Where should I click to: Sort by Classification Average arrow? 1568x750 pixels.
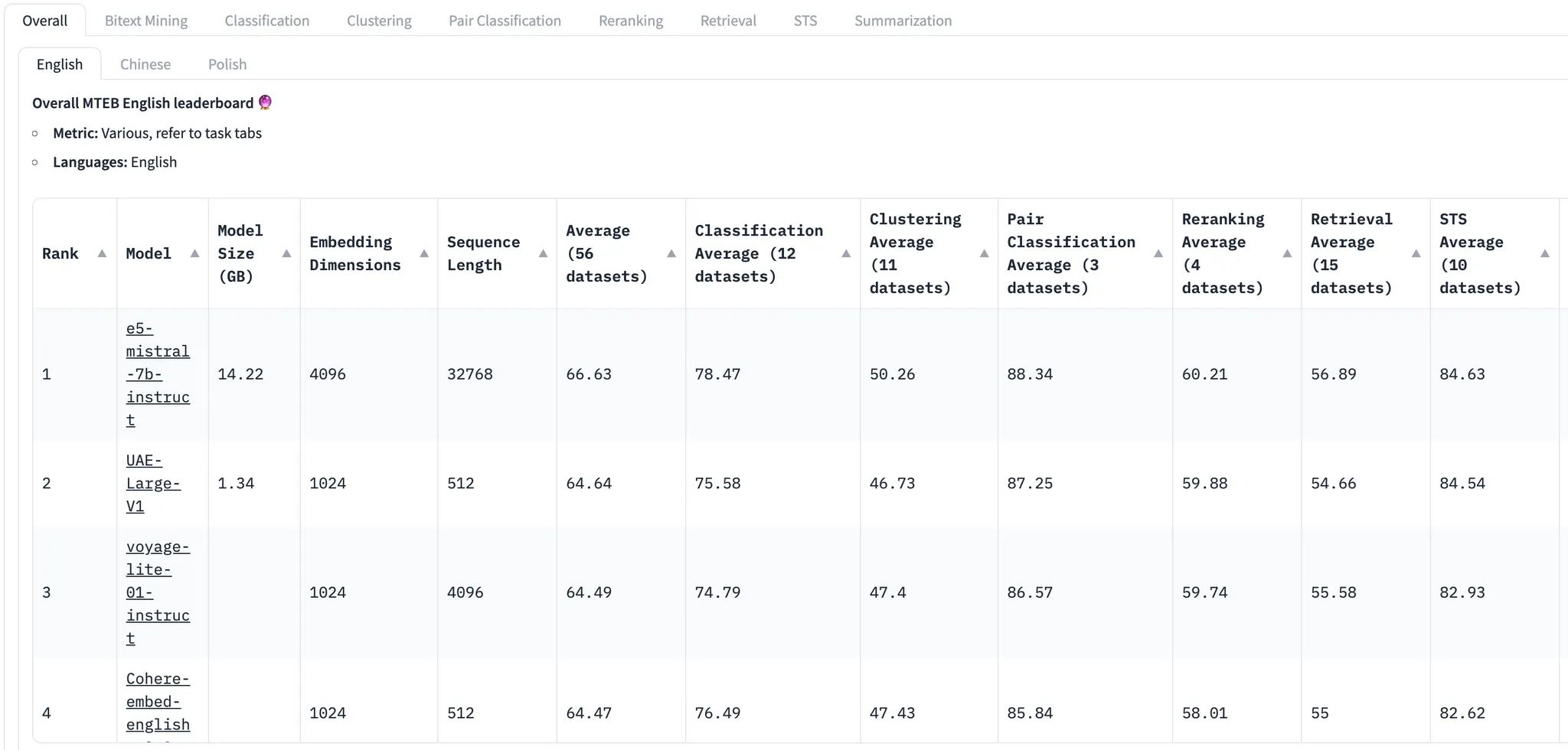846,253
